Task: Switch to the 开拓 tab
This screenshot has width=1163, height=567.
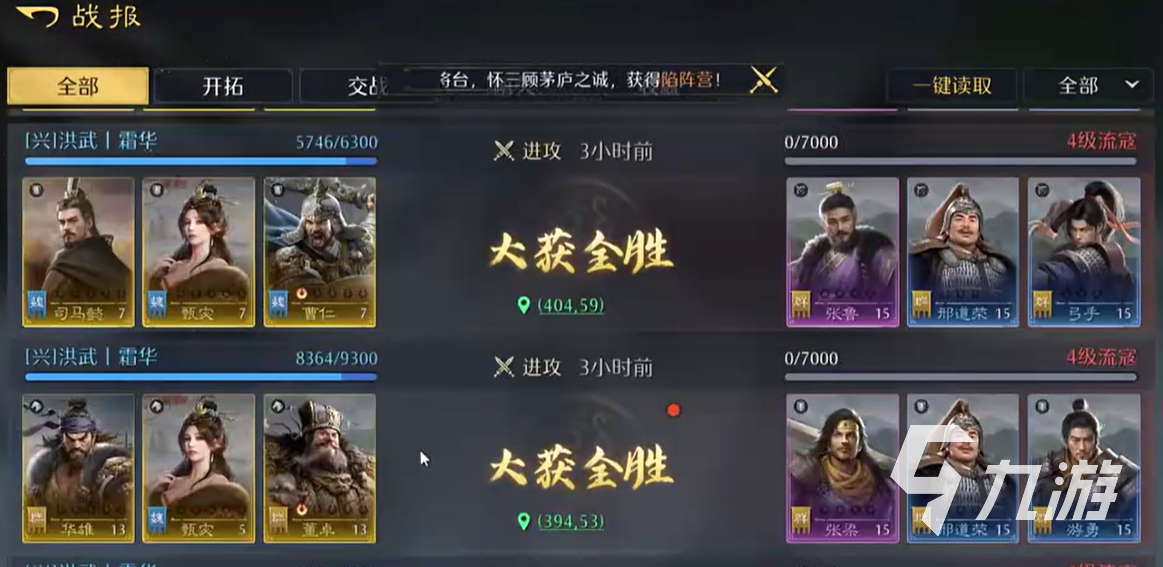Action: [223, 86]
